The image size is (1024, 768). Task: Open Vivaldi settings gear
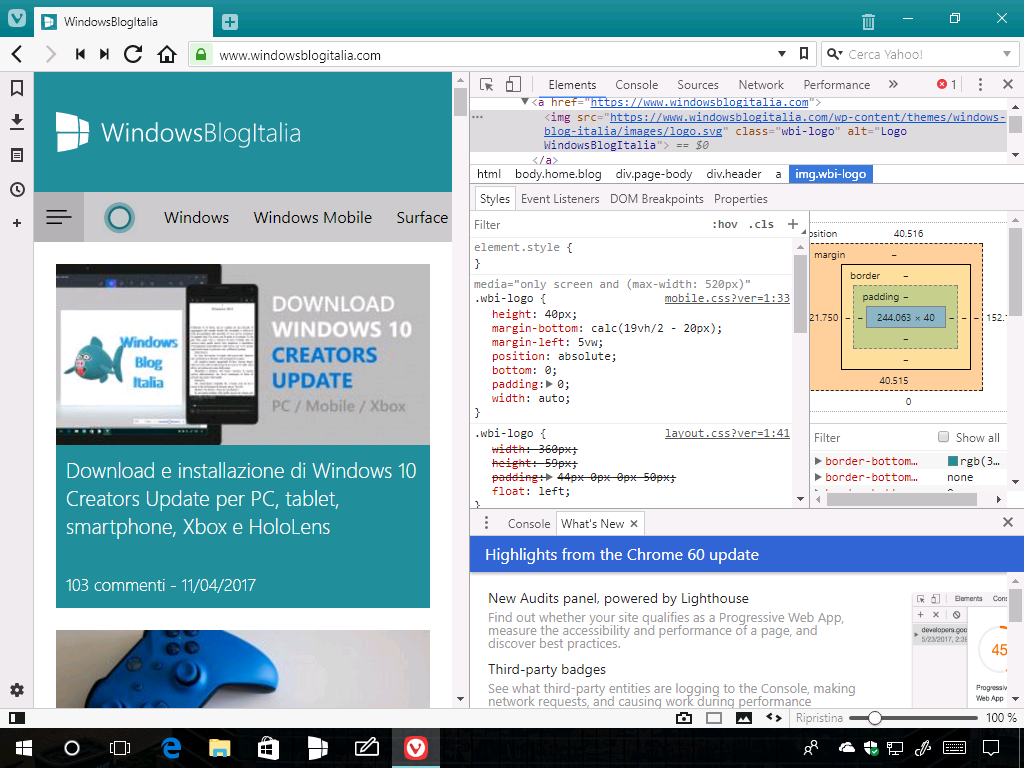17,690
